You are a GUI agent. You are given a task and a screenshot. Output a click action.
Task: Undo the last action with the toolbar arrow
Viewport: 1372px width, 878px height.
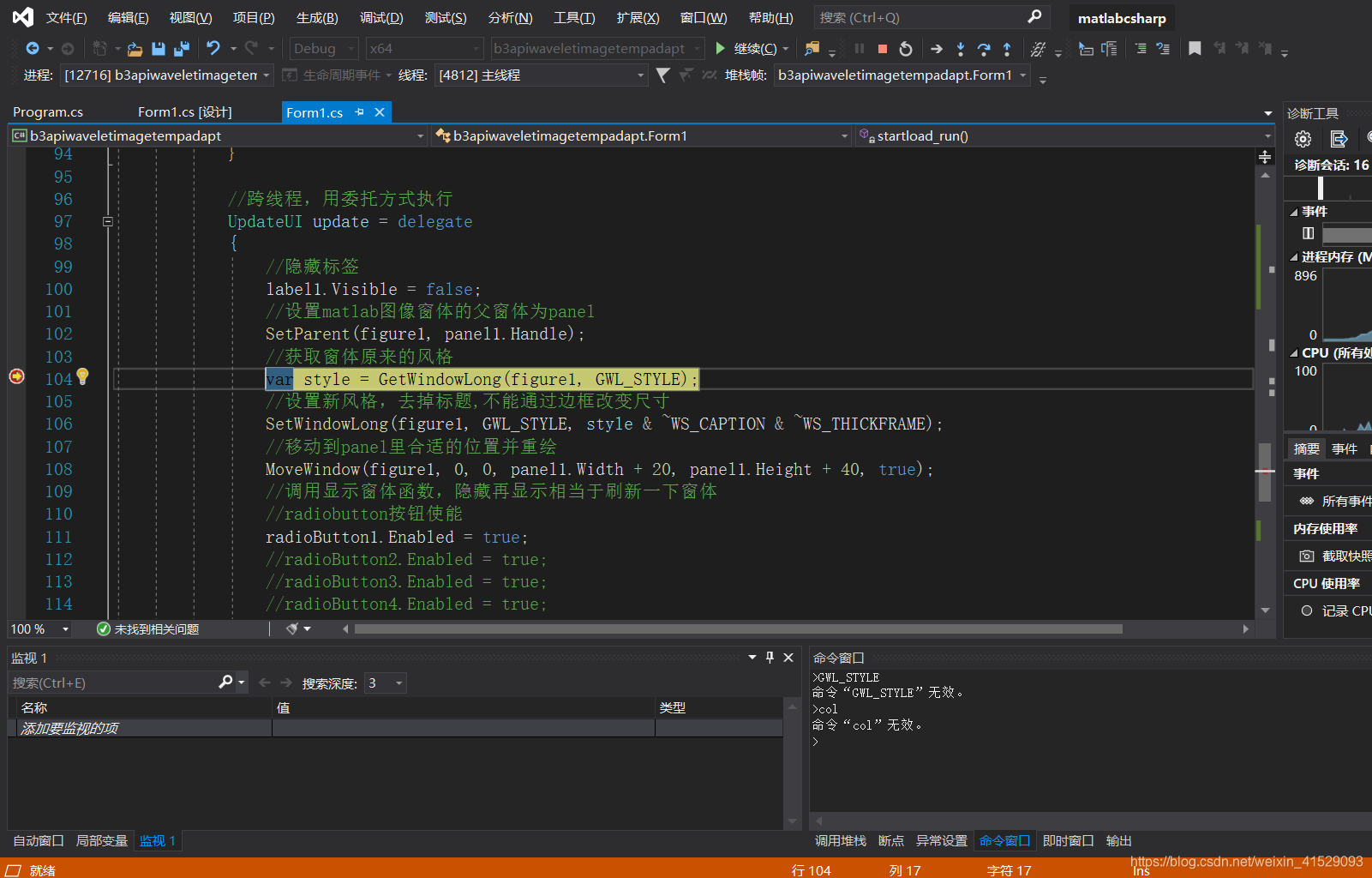point(213,49)
